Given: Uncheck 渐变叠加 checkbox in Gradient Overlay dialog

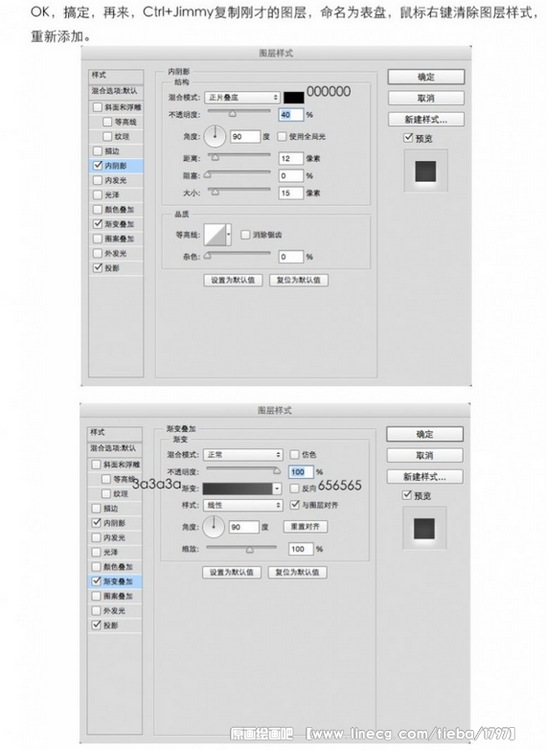Looking at the screenshot, I should (96, 581).
